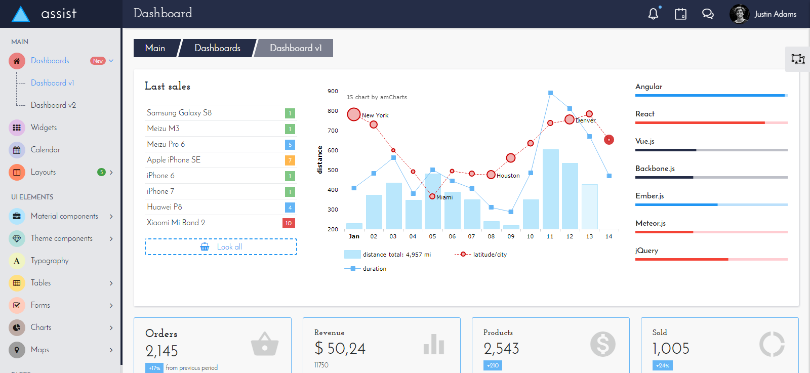Select Dashboard v1 in sidebar
The width and height of the screenshot is (810, 373).
(53, 83)
